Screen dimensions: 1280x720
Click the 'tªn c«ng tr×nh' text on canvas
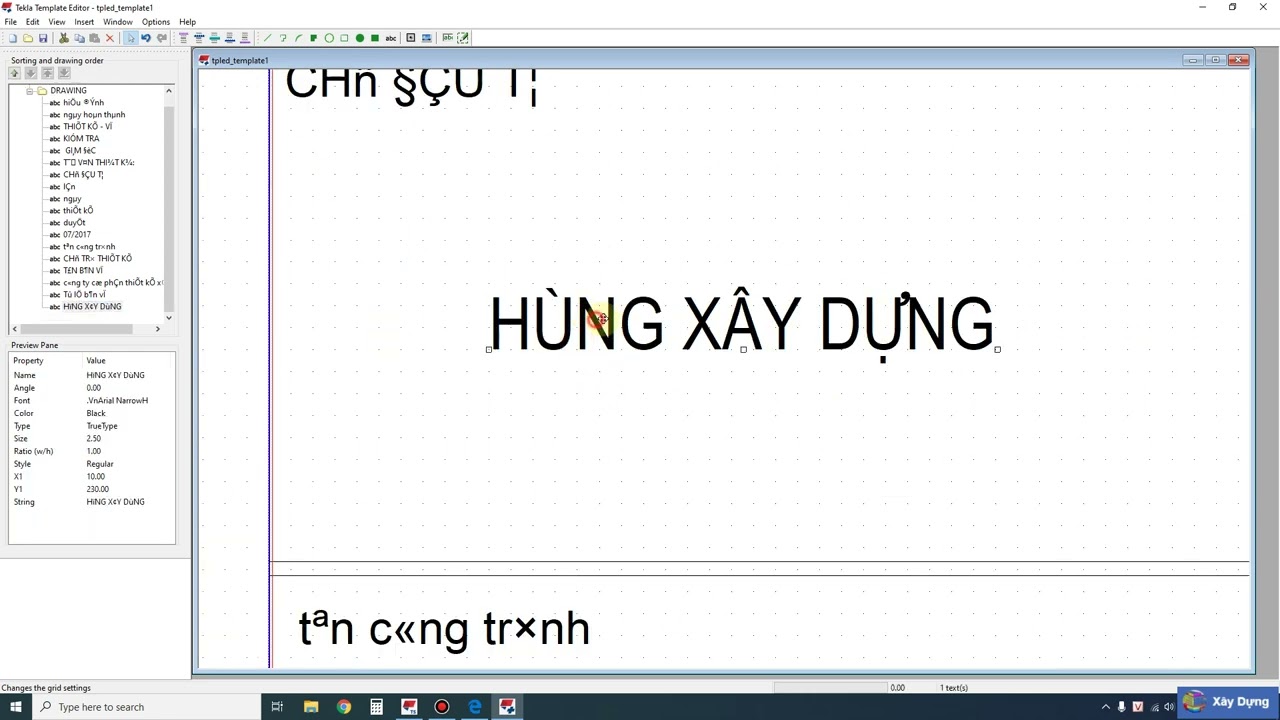tap(444, 629)
